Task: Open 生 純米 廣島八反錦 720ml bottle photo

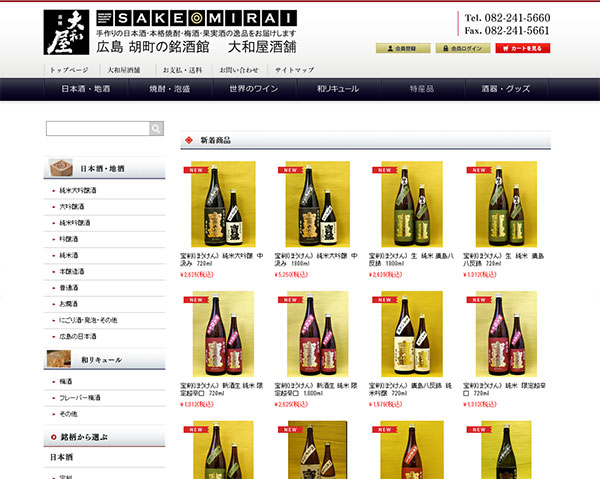Action: point(506,204)
